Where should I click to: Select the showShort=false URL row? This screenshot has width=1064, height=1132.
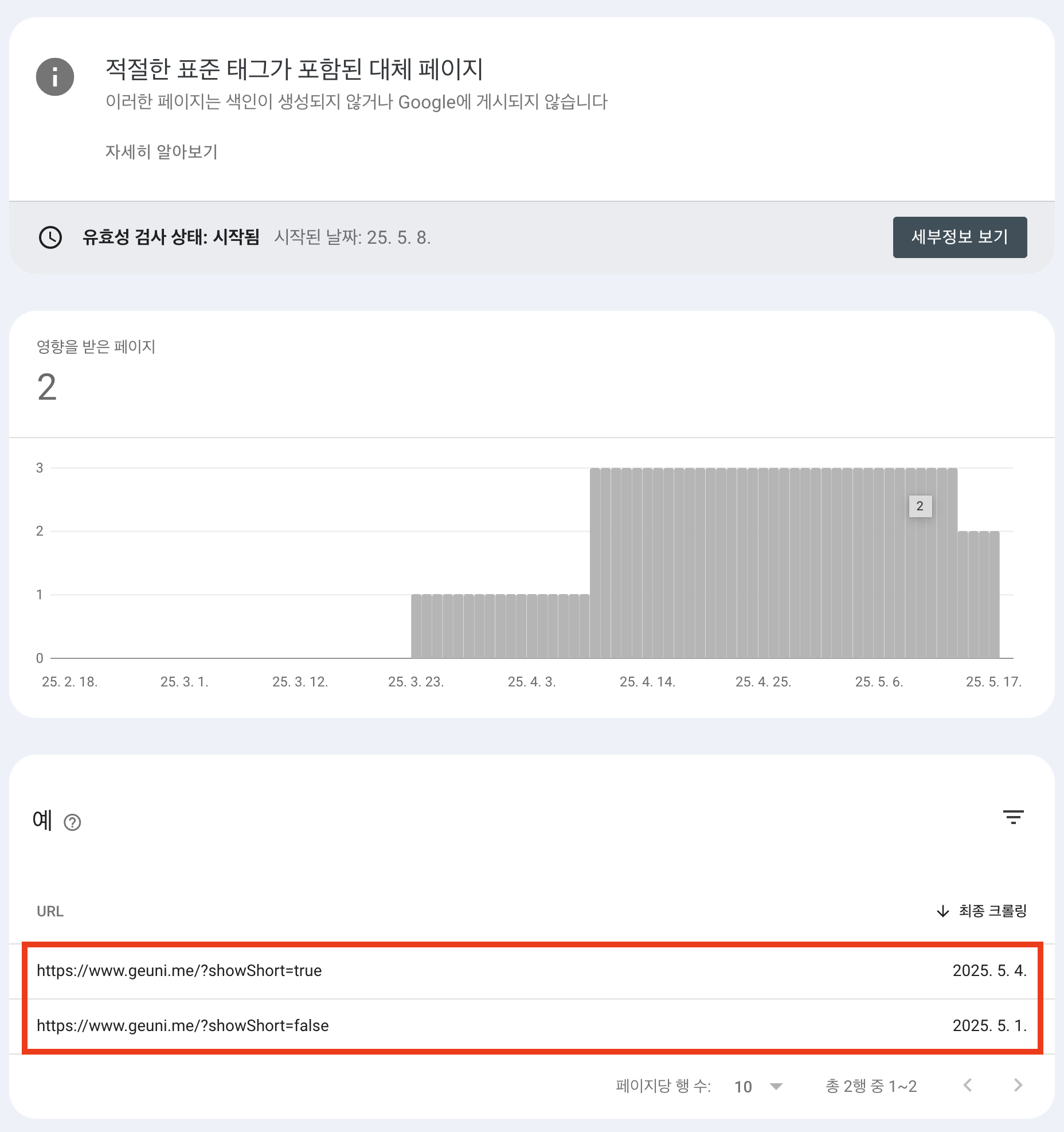[532, 1026]
